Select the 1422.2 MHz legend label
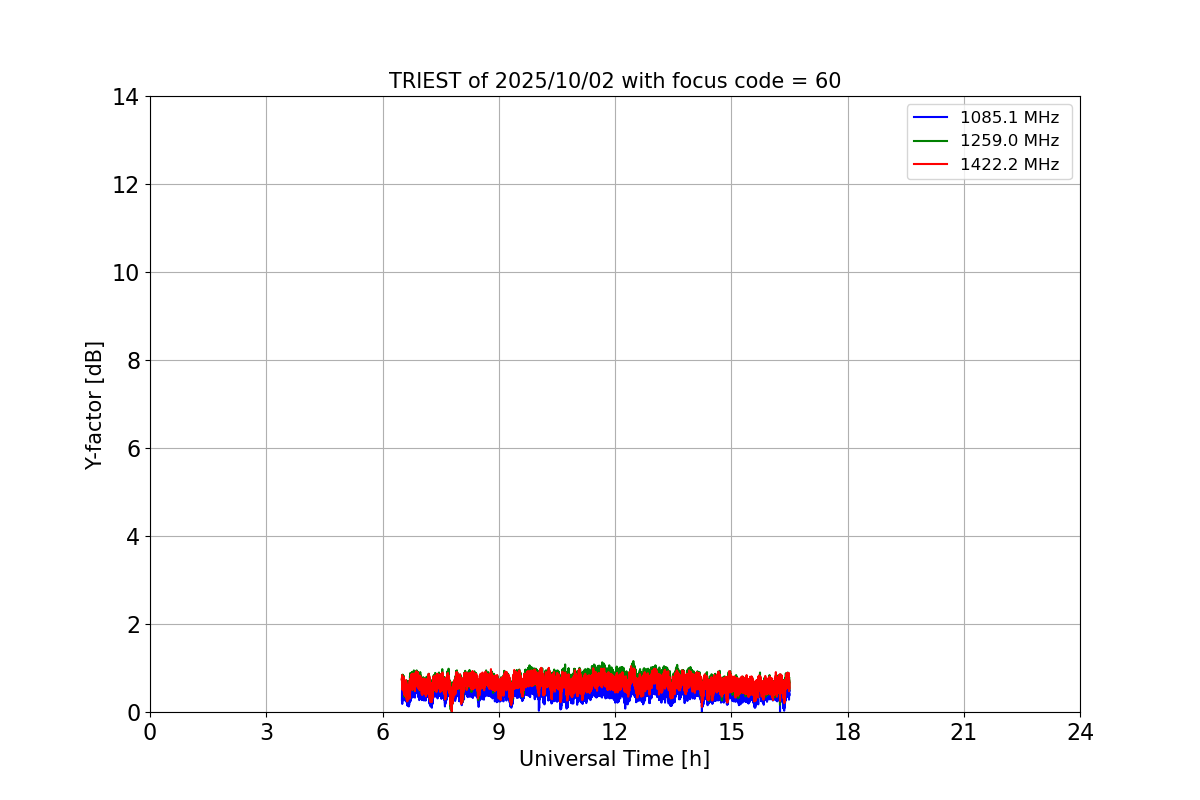Image resolution: width=1200 pixels, height=800 pixels. pyautogui.click(x=1009, y=165)
